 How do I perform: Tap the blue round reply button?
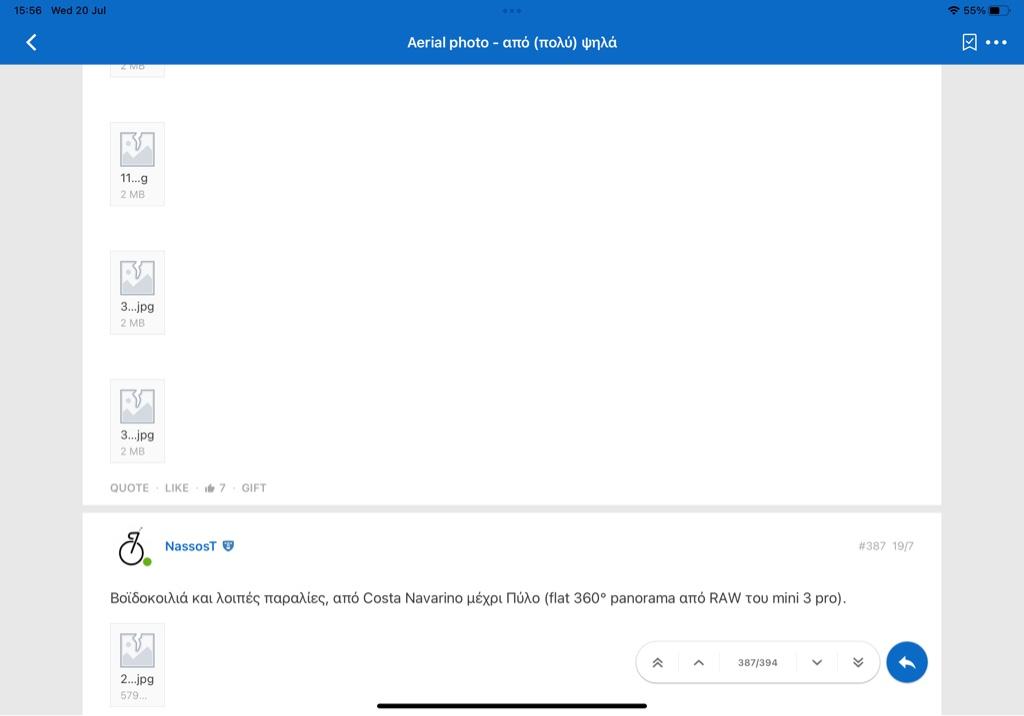(907, 662)
